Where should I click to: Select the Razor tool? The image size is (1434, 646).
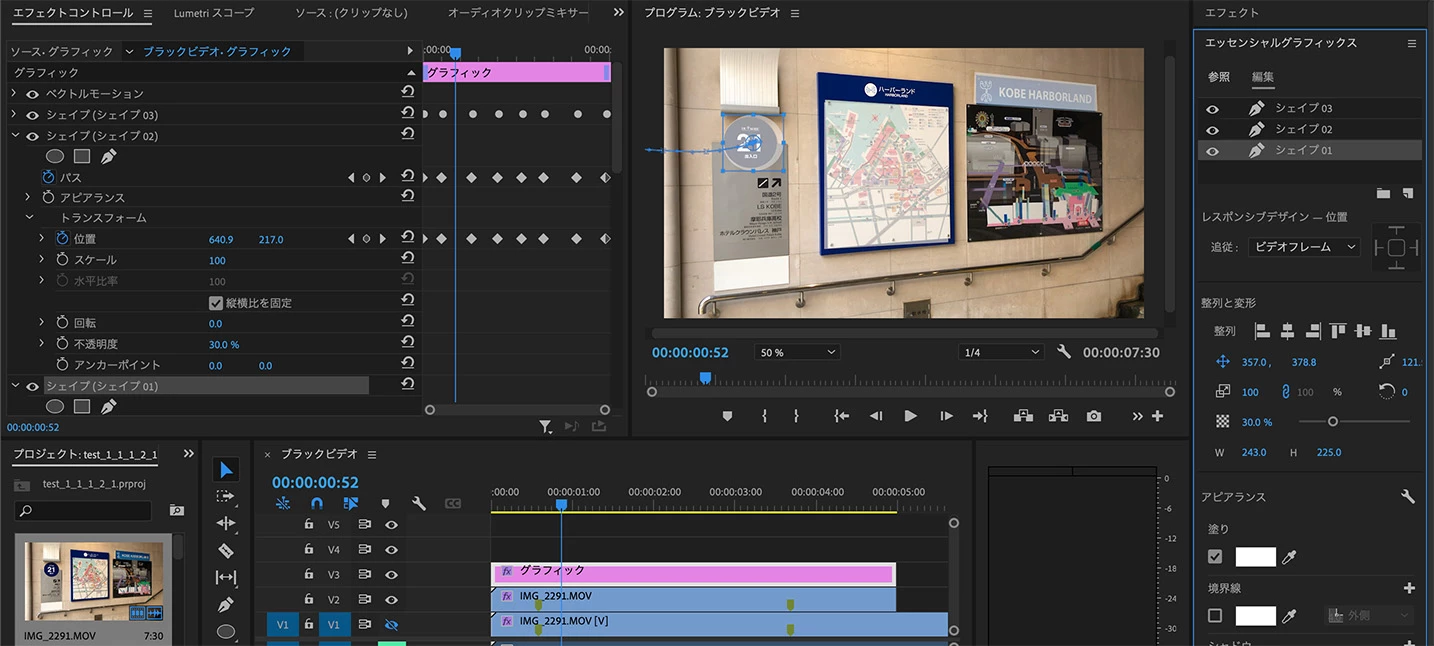click(226, 550)
